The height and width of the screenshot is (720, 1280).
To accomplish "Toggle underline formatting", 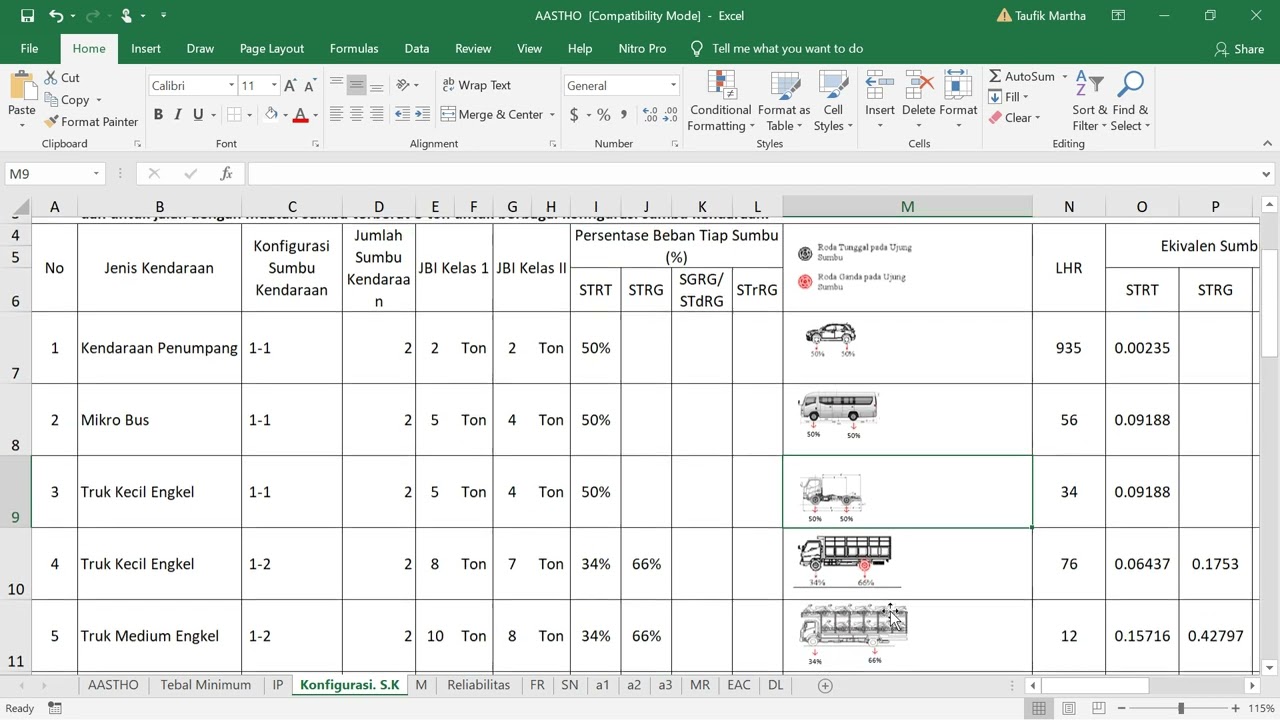I will [198, 114].
